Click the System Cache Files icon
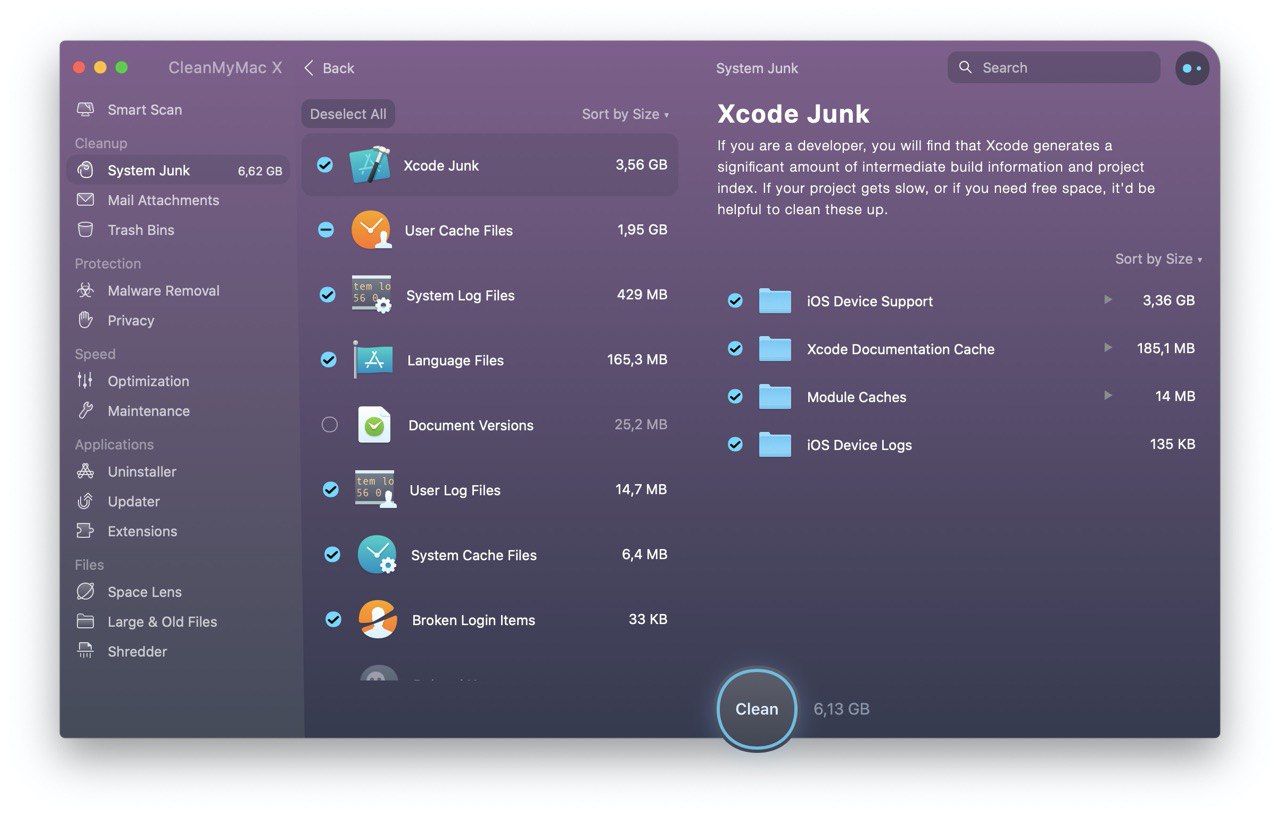Image resolution: width=1280 pixels, height=817 pixels. coord(377,555)
